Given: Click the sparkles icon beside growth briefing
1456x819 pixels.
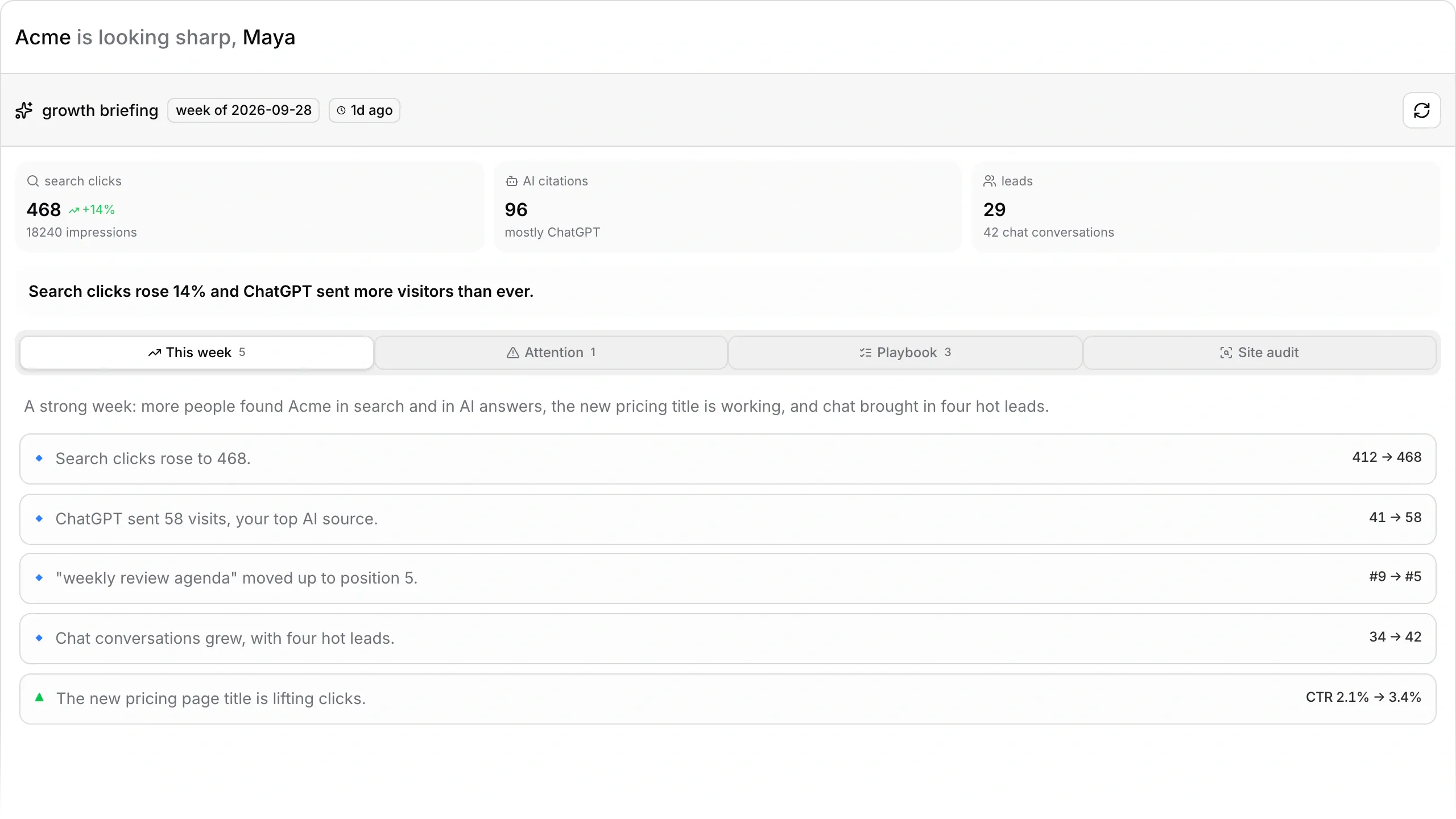Looking at the screenshot, I should pos(24,110).
